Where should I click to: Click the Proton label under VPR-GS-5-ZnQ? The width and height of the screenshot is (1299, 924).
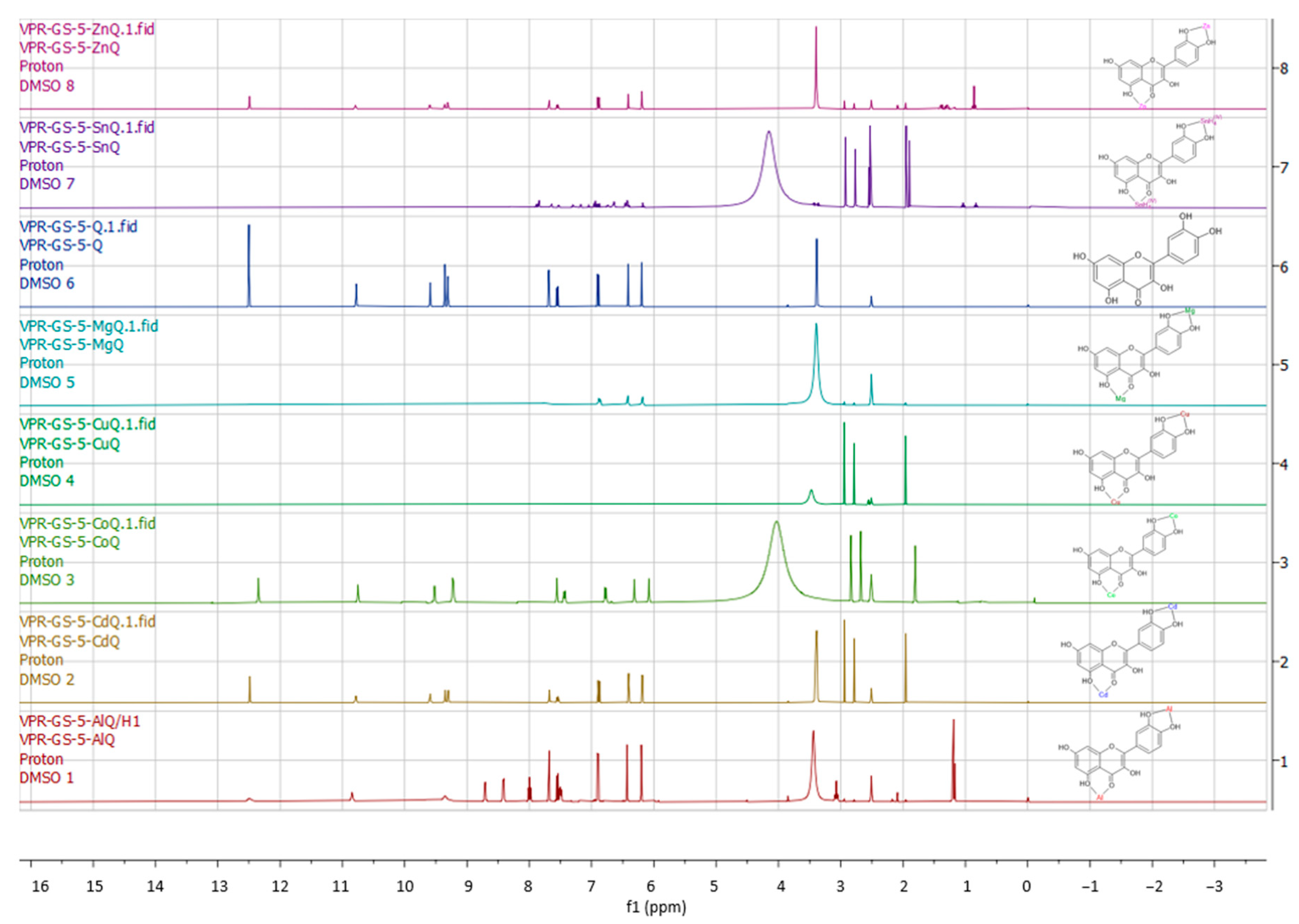41,67
